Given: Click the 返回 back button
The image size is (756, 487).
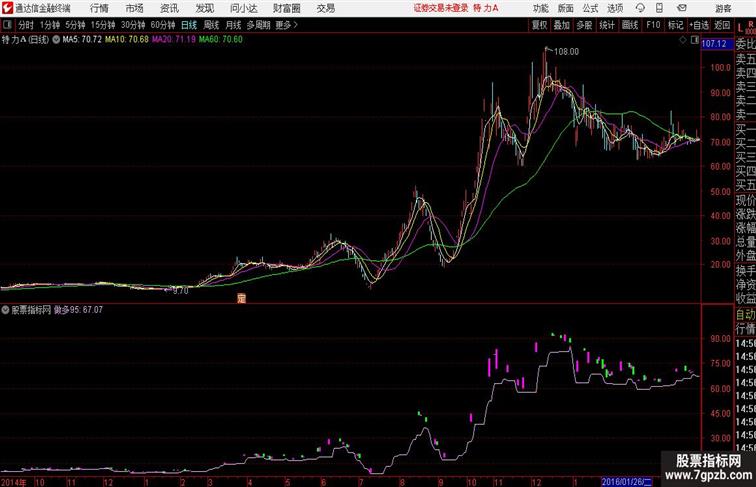Looking at the screenshot, I should [x=722, y=25].
